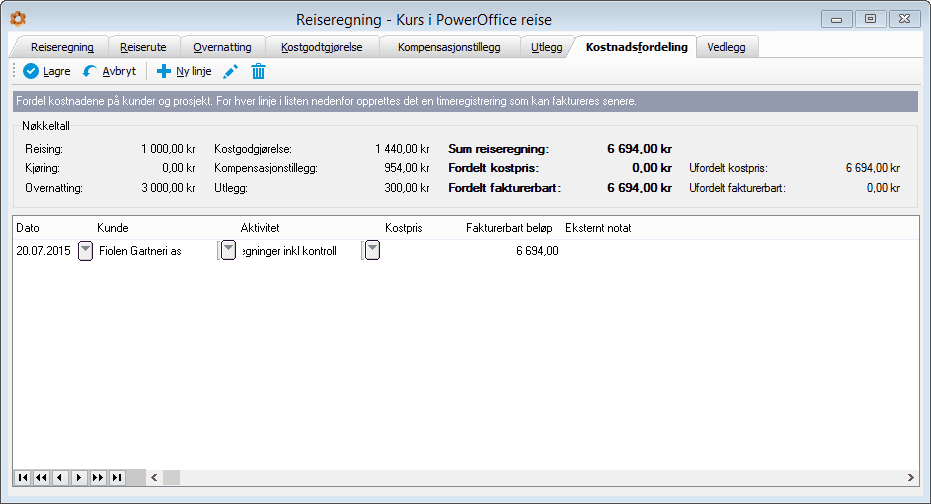Switch to the Kostgodtgjørelse tab

coord(321,47)
